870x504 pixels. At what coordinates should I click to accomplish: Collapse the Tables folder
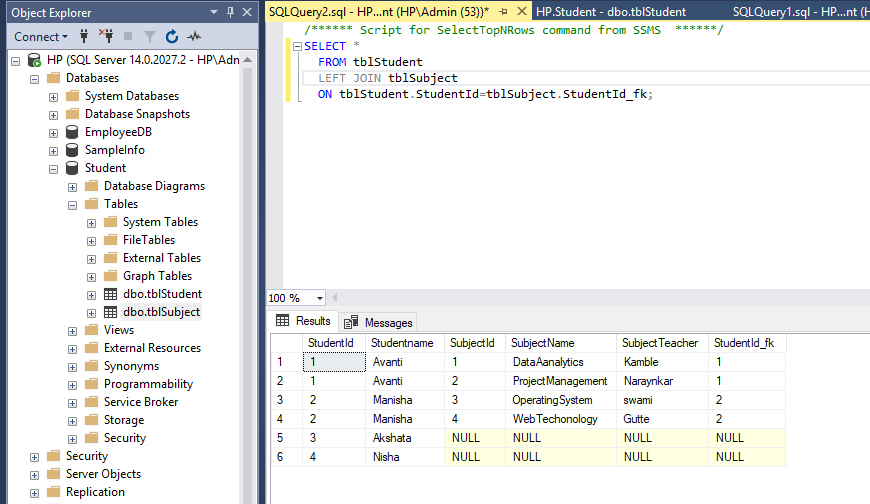73,205
